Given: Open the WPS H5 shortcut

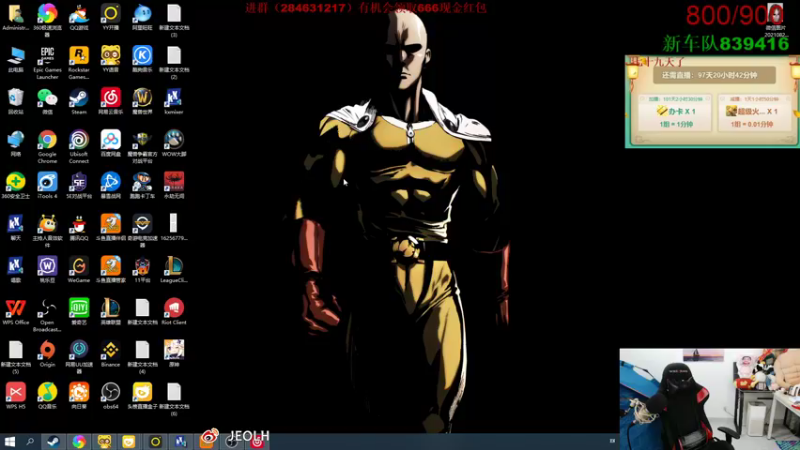Looking at the screenshot, I should click(x=15, y=396).
